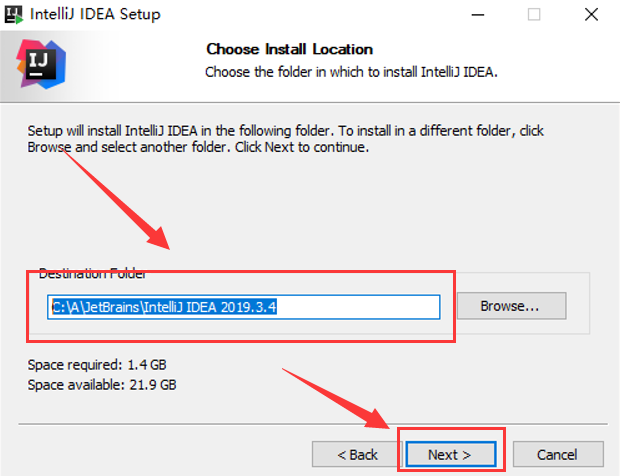The width and height of the screenshot is (620, 476).
Task: Select the 'Choose Install Location' heading
Action: [x=289, y=49]
